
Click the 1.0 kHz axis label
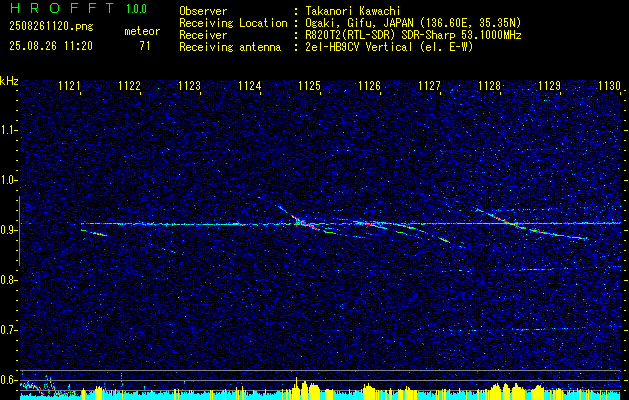[7, 180]
